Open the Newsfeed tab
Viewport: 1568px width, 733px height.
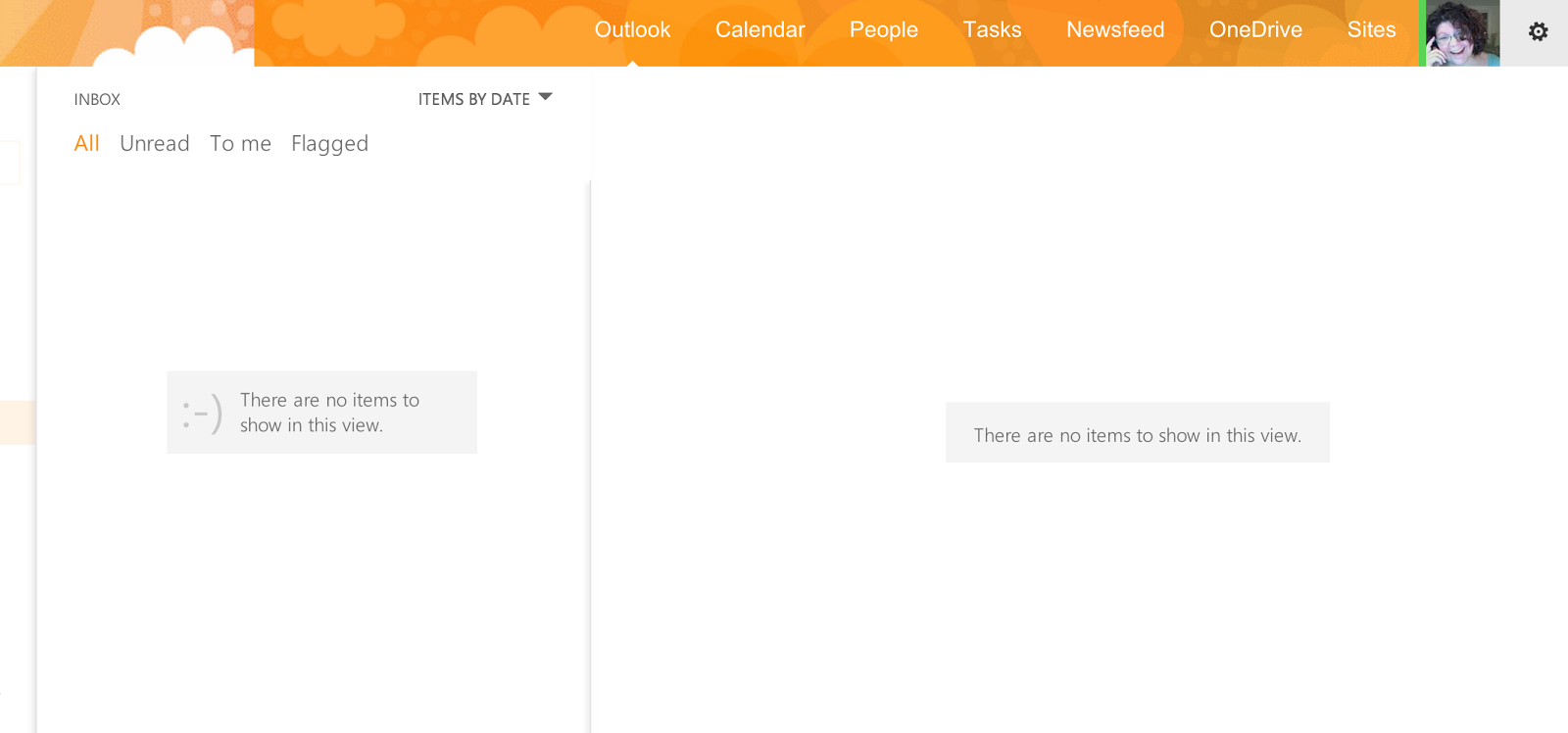pyautogui.click(x=1115, y=30)
